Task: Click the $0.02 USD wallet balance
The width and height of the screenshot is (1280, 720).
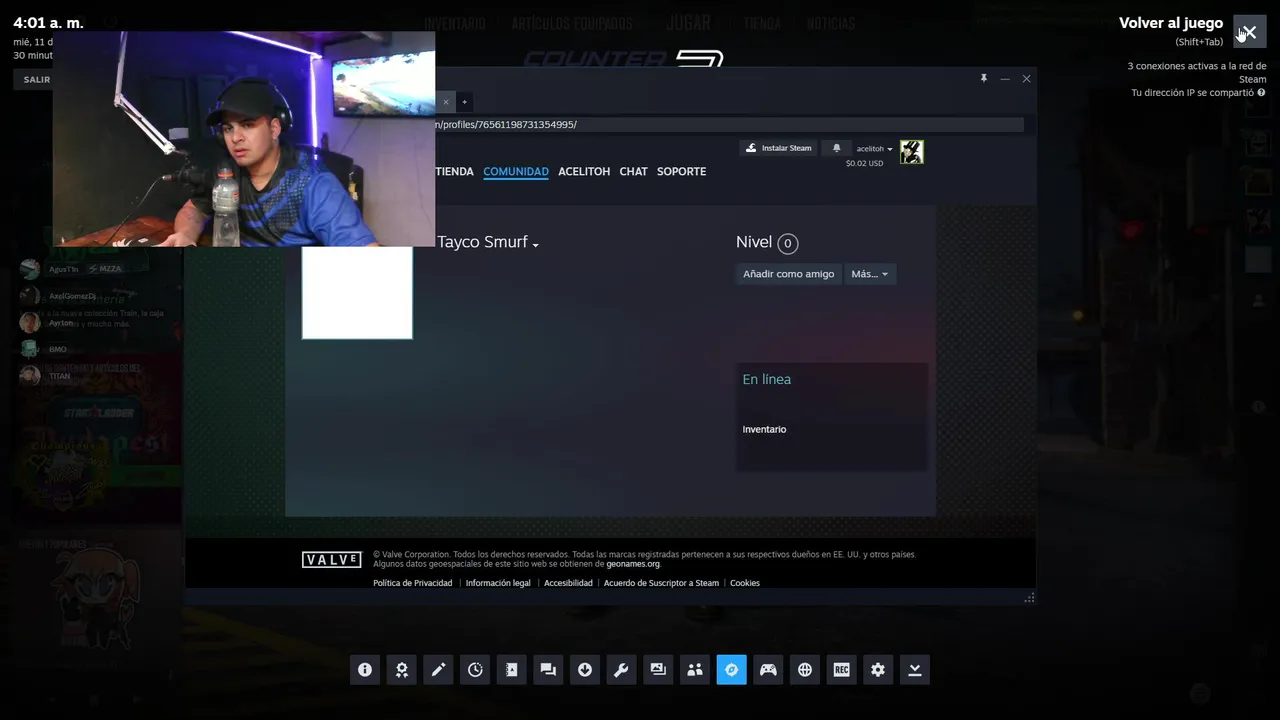Action: (864, 163)
